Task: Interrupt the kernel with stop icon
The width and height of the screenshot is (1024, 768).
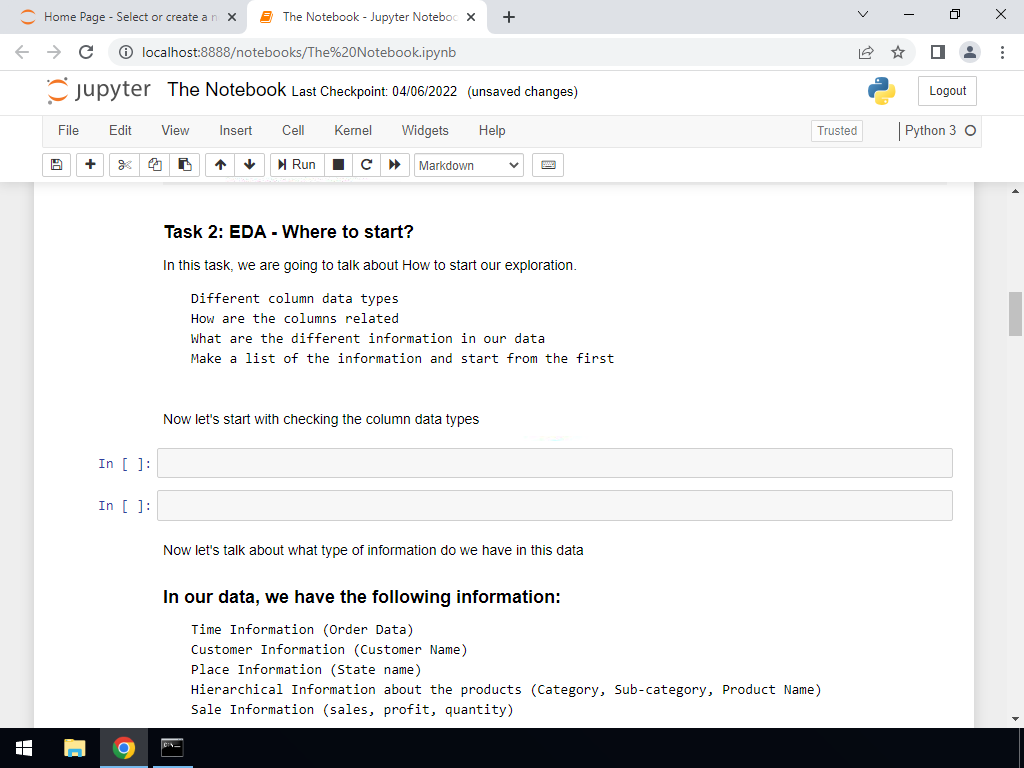Action: [338, 165]
